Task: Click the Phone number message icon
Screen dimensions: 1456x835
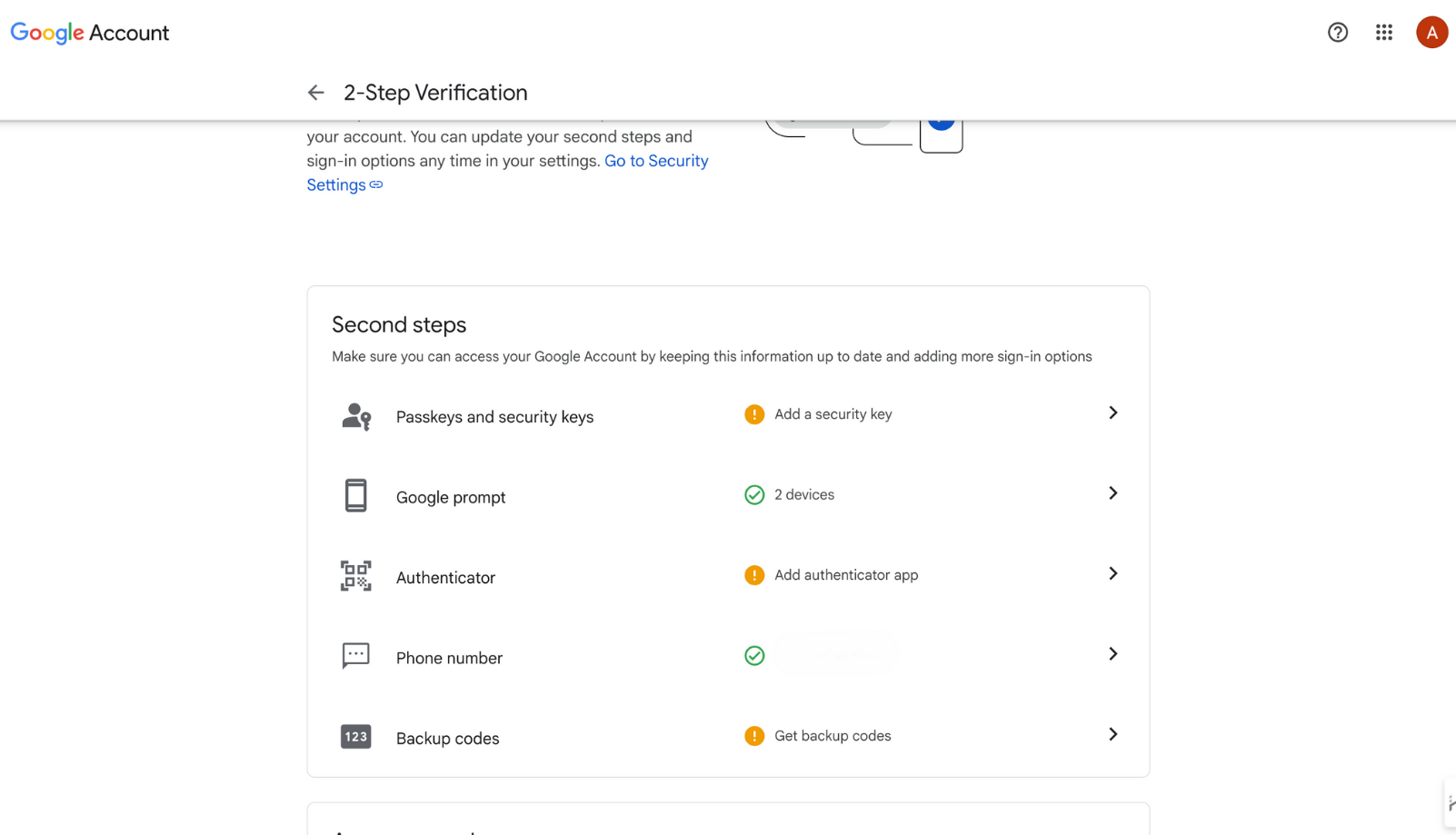Action: pyautogui.click(x=355, y=655)
